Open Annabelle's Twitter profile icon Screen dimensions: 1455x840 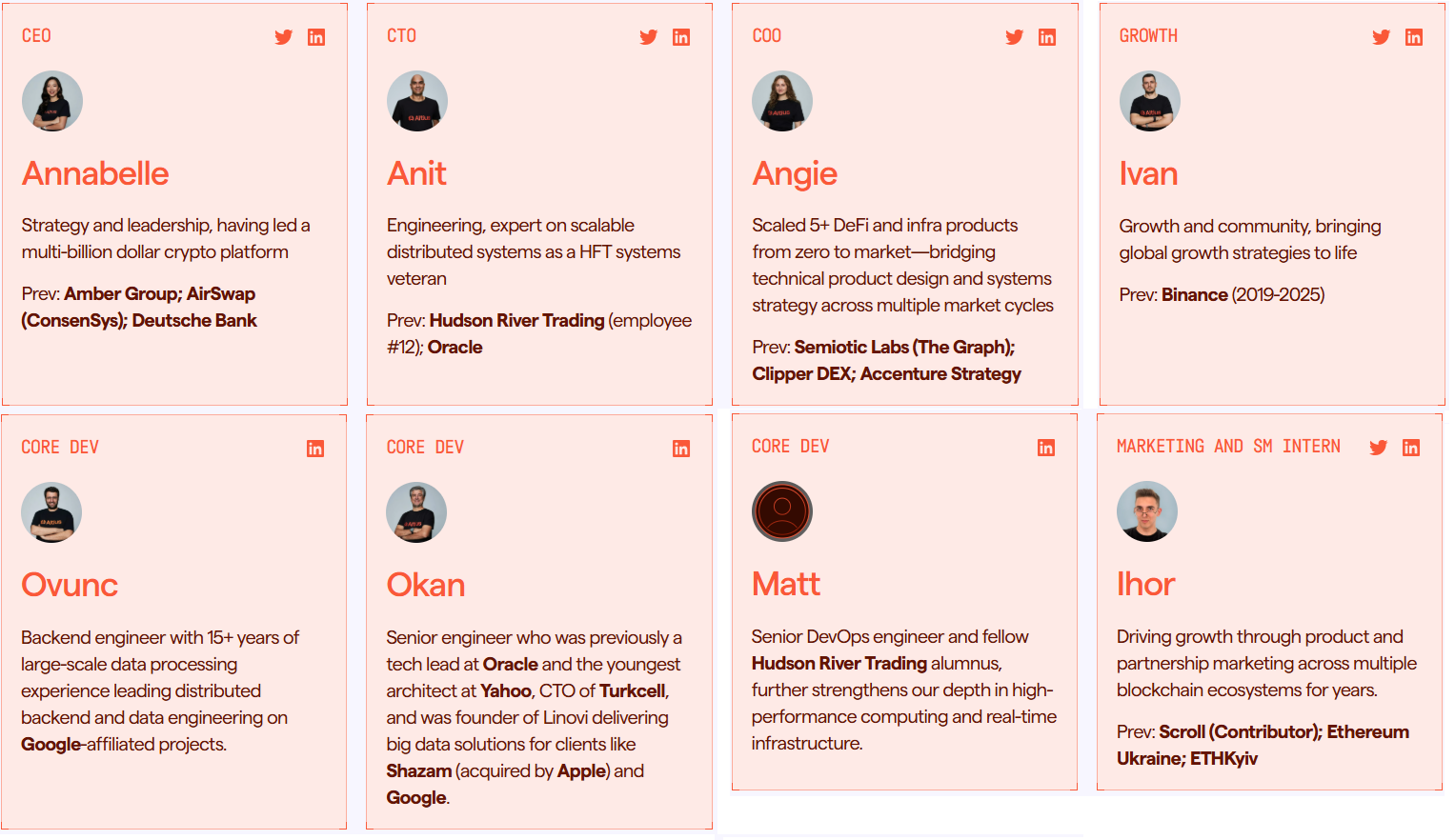283,37
